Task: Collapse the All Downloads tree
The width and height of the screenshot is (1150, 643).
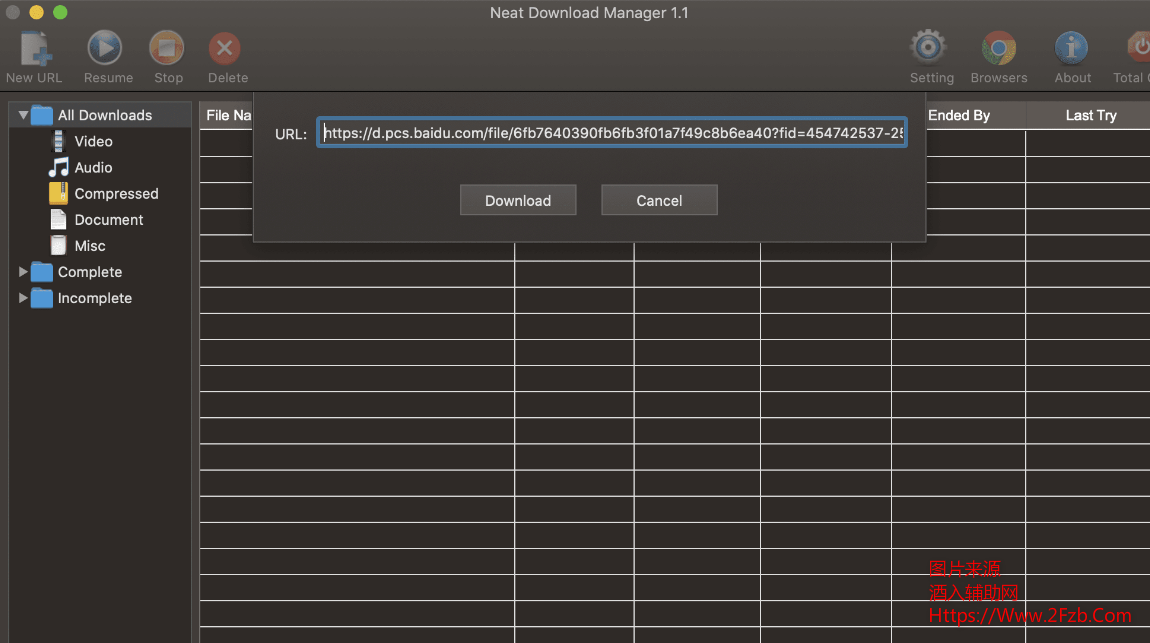Action: tap(23, 115)
